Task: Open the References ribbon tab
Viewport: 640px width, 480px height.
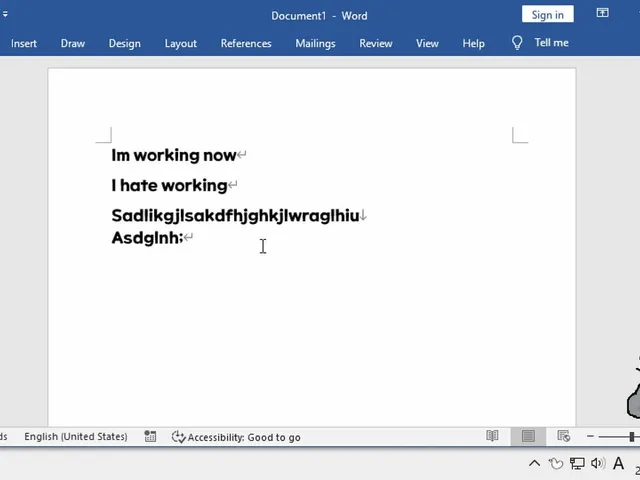Action: click(246, 43)
